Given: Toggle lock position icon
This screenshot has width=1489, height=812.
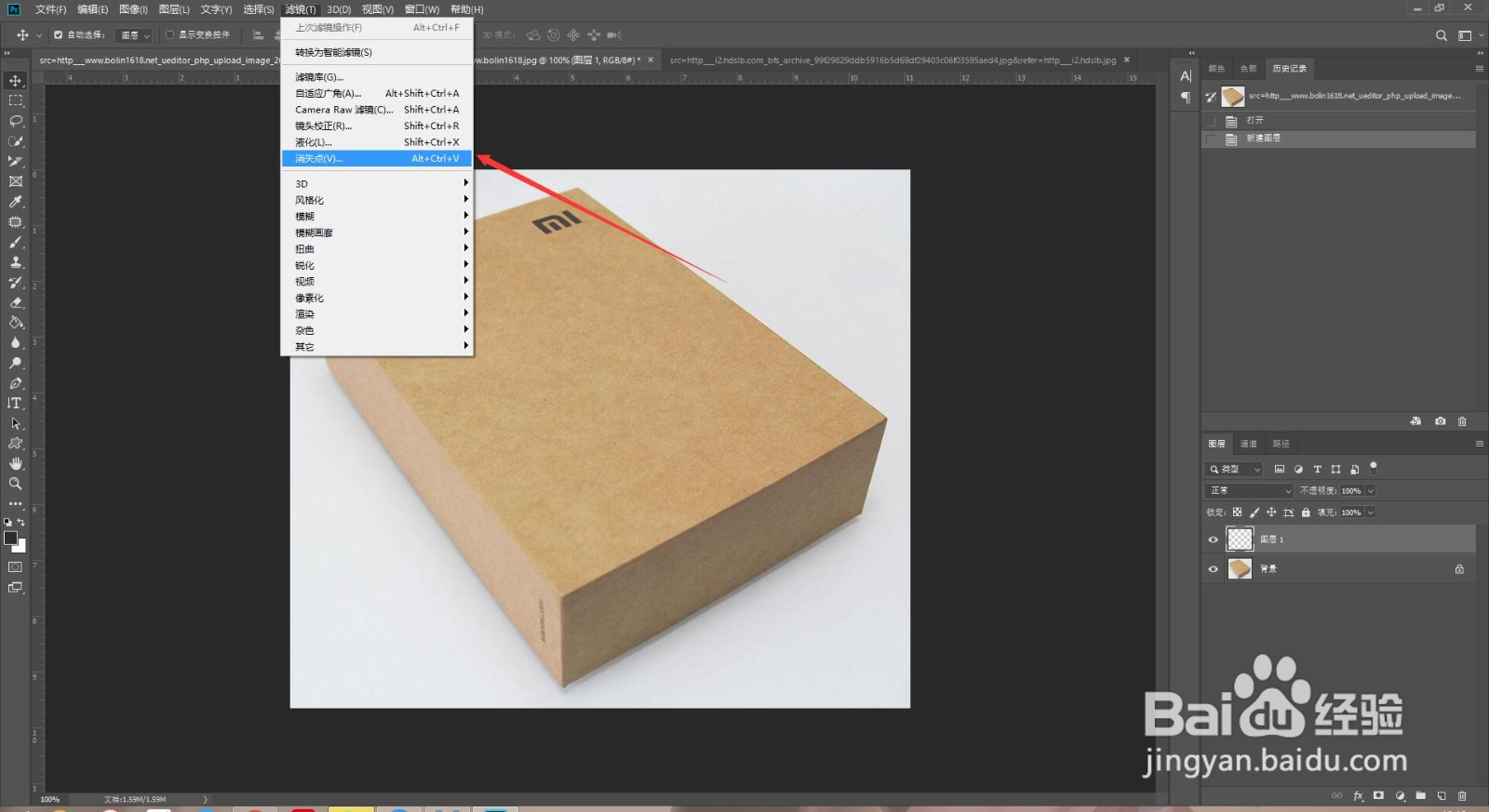Looking at the screenshot, I should (x=1271, y=512).
